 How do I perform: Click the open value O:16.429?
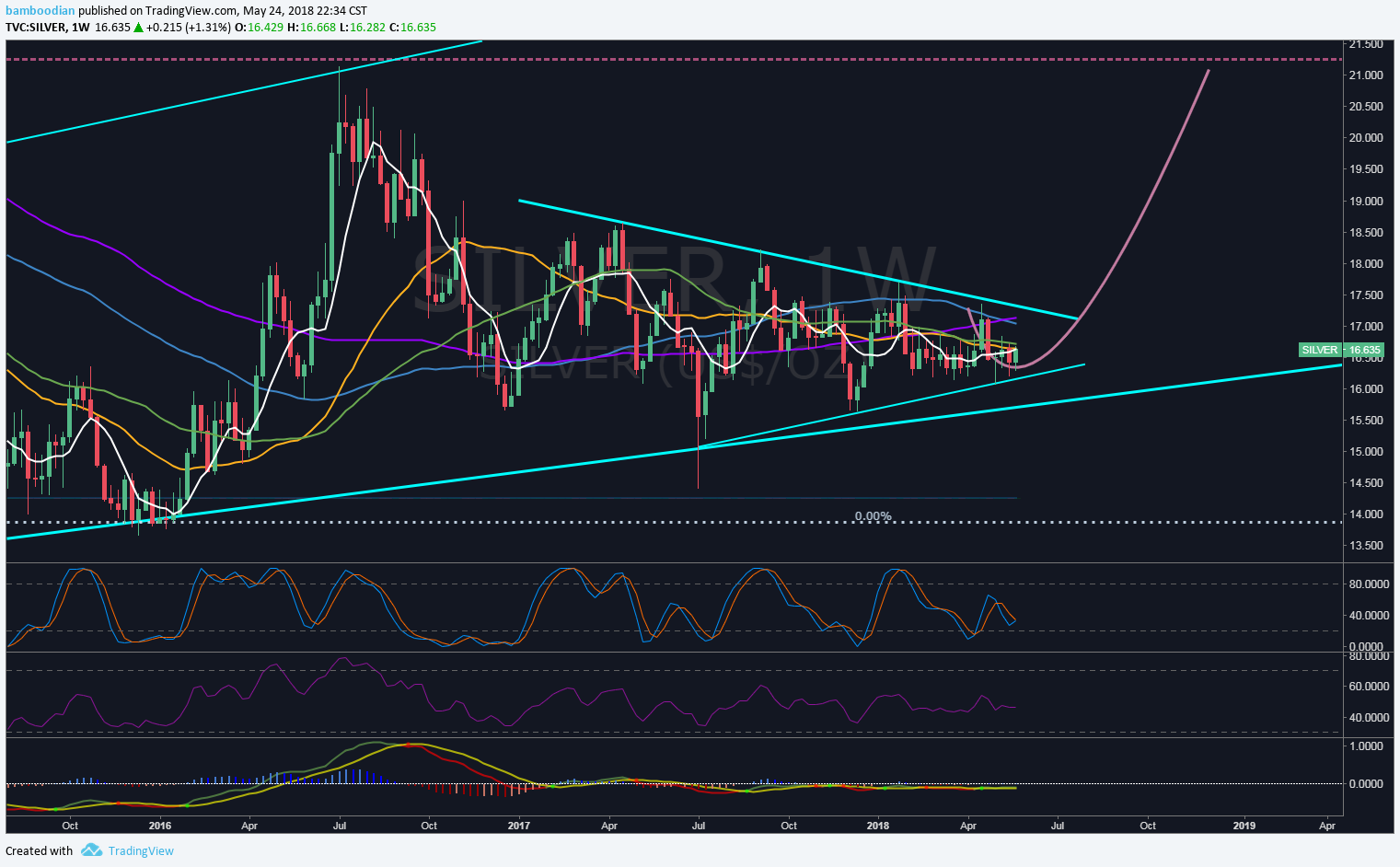point(258,27)
